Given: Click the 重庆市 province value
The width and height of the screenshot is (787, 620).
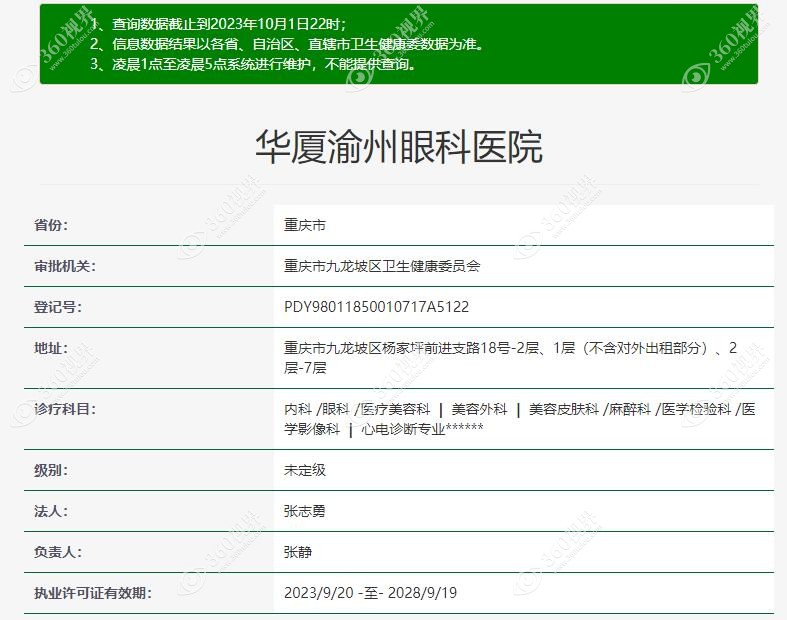Looking at the screenshot, I should coord(305,225).
